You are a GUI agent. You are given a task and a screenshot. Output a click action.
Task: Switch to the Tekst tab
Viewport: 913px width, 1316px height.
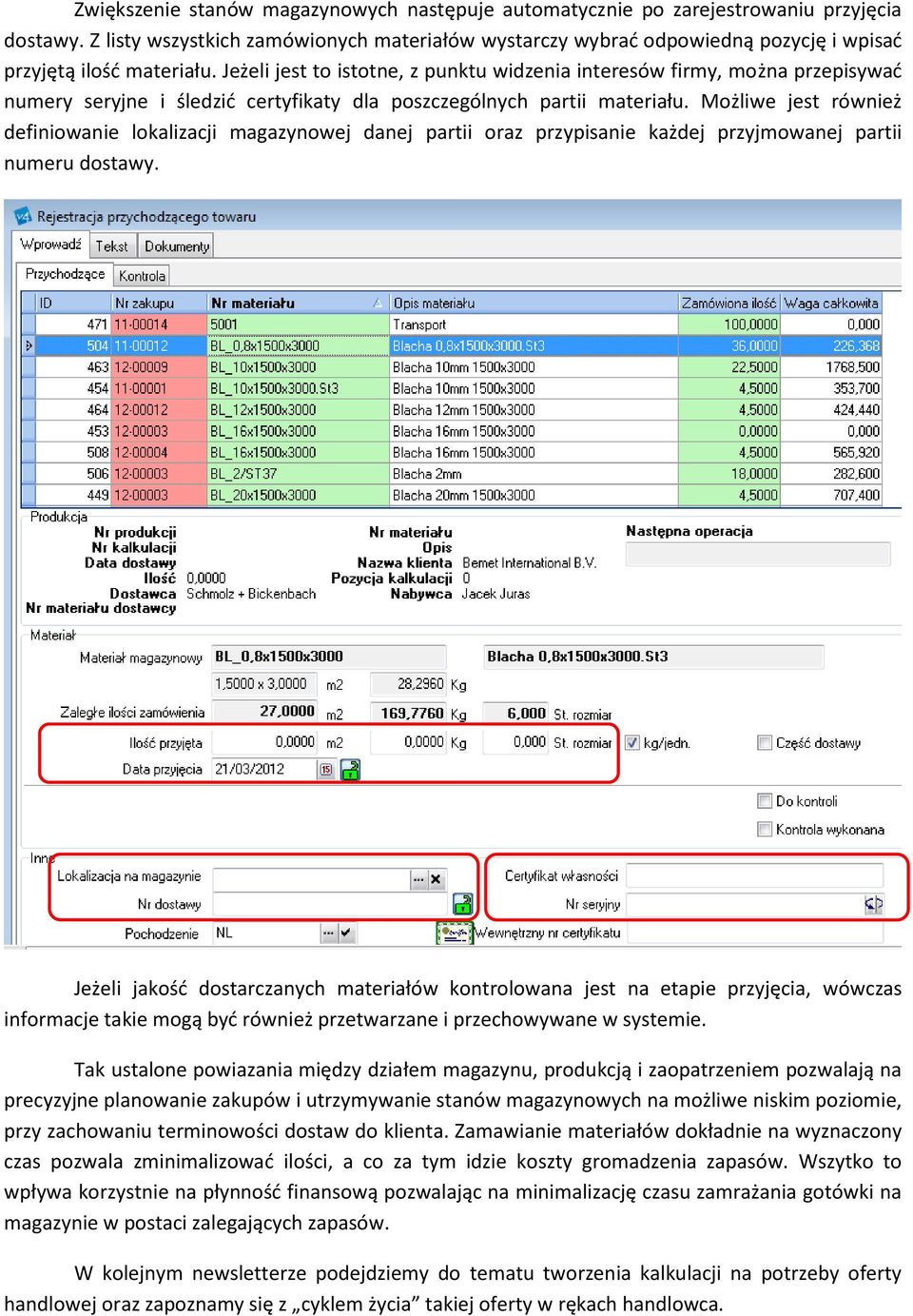(111, 246)
